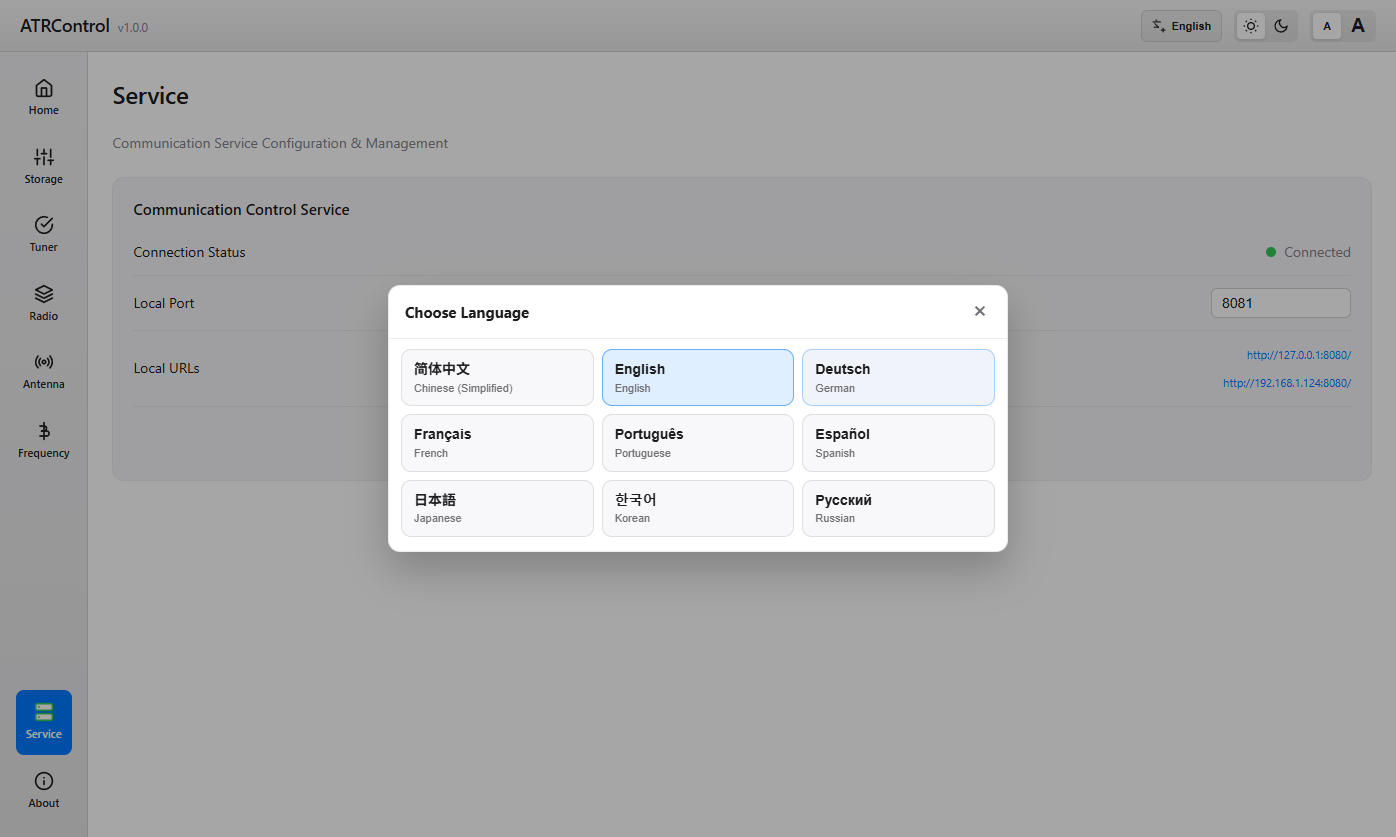The height and width of the screenshot is (837, 1396).
Task: Click the Connected status indicator
Action: [1308, 252]
